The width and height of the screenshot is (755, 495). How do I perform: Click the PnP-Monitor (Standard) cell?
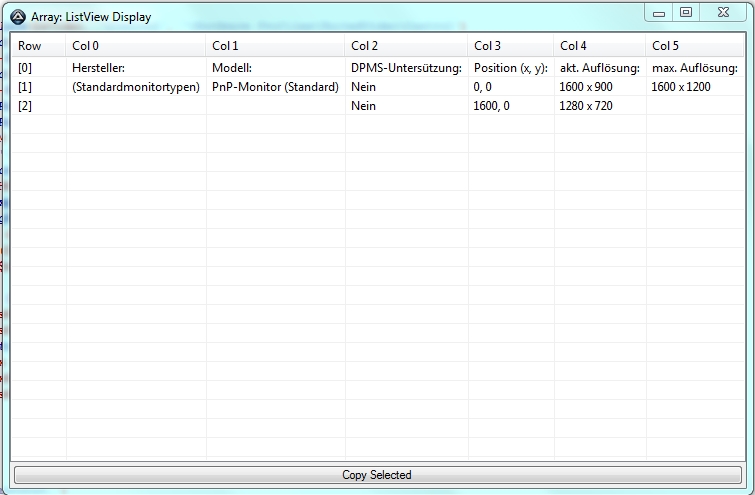pos(275,87)
